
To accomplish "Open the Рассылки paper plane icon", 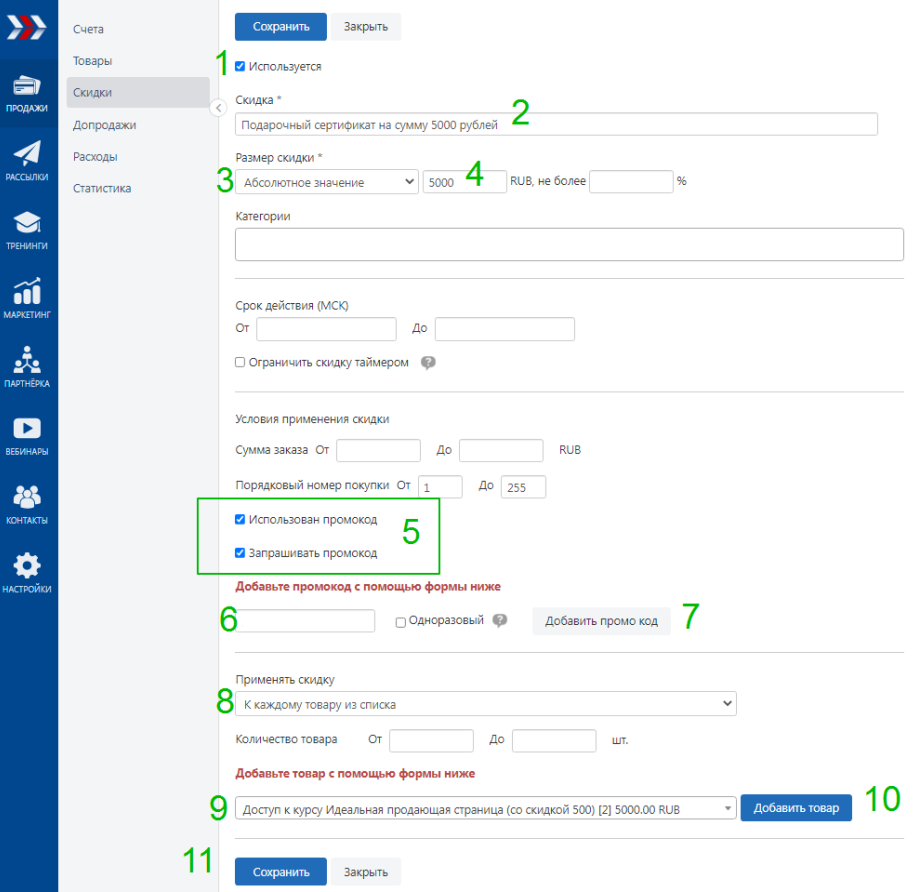I will tap(27, 154).
